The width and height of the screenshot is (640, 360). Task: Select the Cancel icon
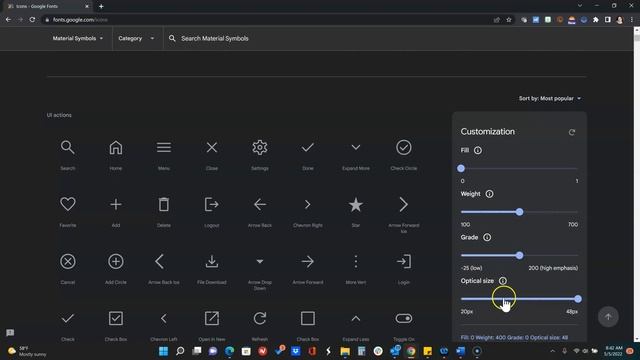(68, 261)
